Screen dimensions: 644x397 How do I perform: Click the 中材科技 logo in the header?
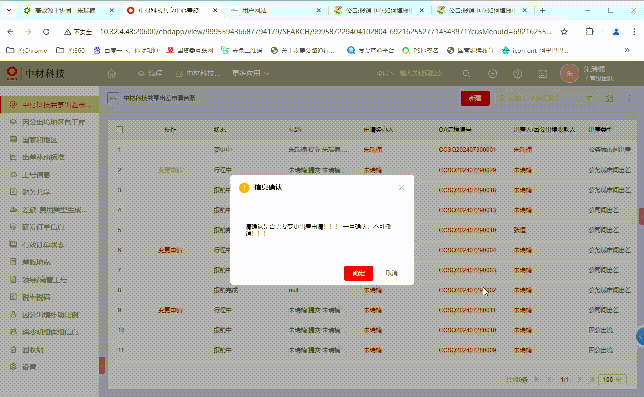(x=36, y=73)
